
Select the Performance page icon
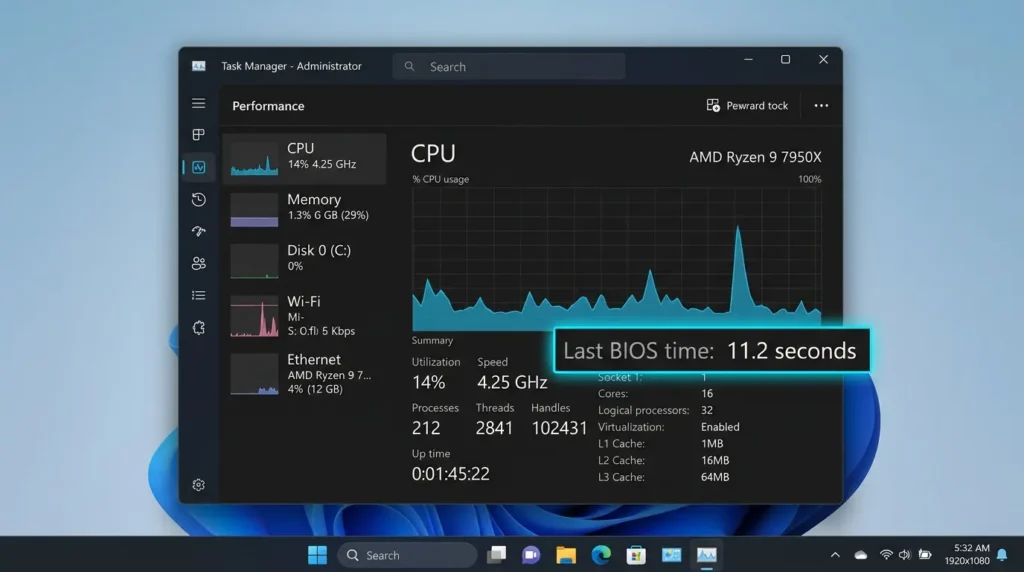199,167
